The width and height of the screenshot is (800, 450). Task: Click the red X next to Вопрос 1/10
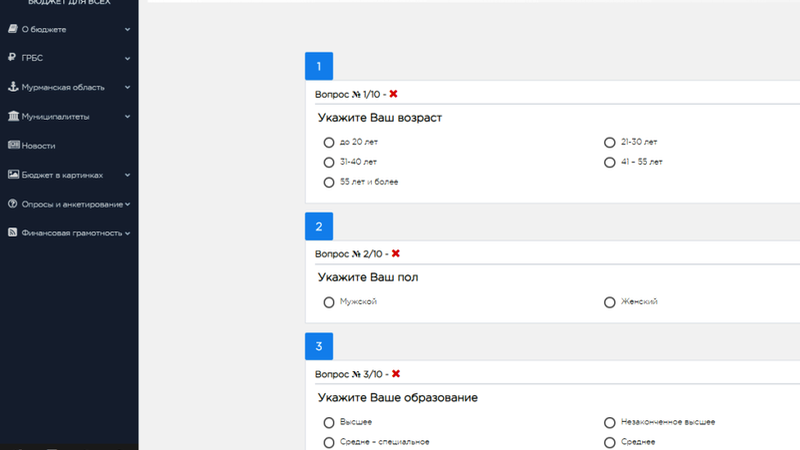tap(394, 94)
